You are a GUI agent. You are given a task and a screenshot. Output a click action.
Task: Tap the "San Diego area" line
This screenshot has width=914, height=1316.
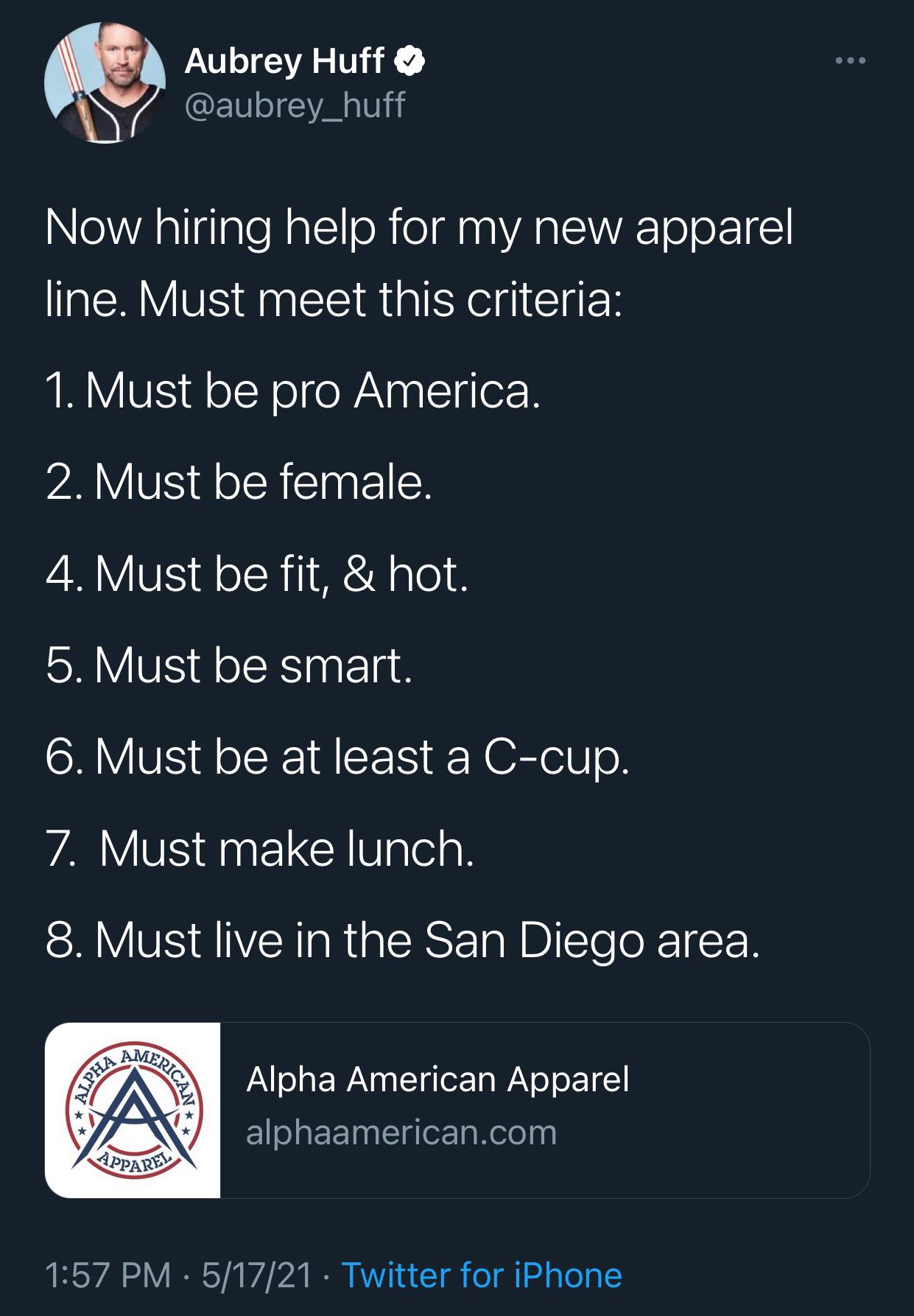402,940
